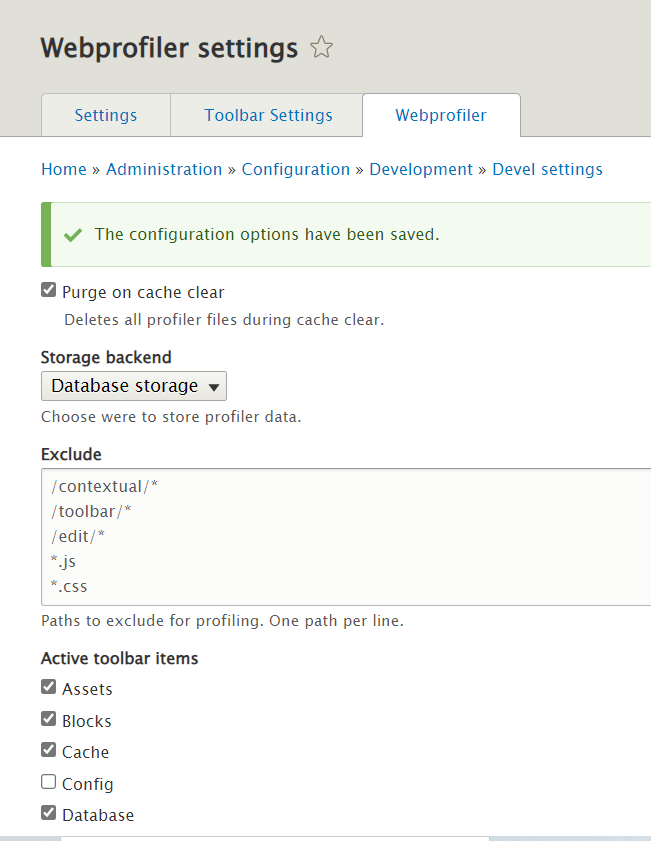Disable the Assets toolbar item
Image resolution: width=651 pixels, height=841 pixels.
(48, 686)
